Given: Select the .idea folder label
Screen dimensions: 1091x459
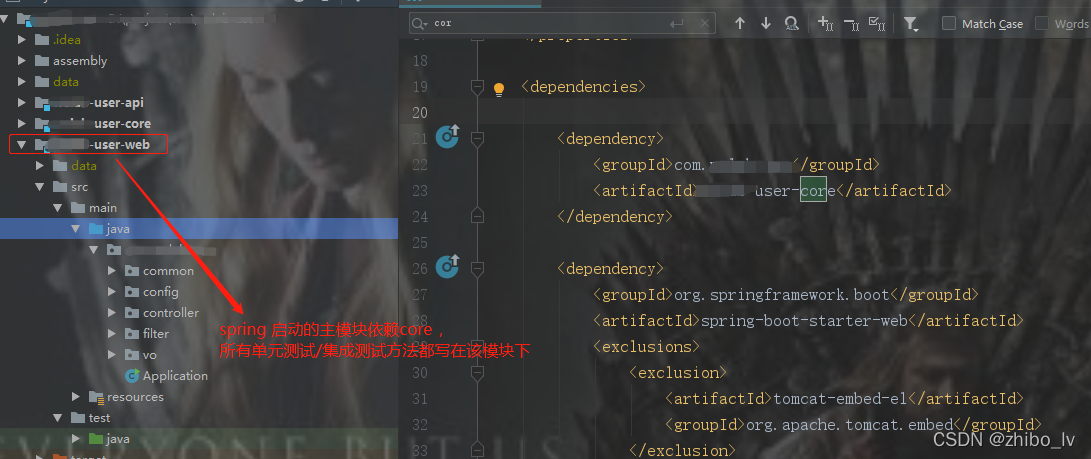Looking at the screenshot, I should pyautogui.click(x=67, y=40).
